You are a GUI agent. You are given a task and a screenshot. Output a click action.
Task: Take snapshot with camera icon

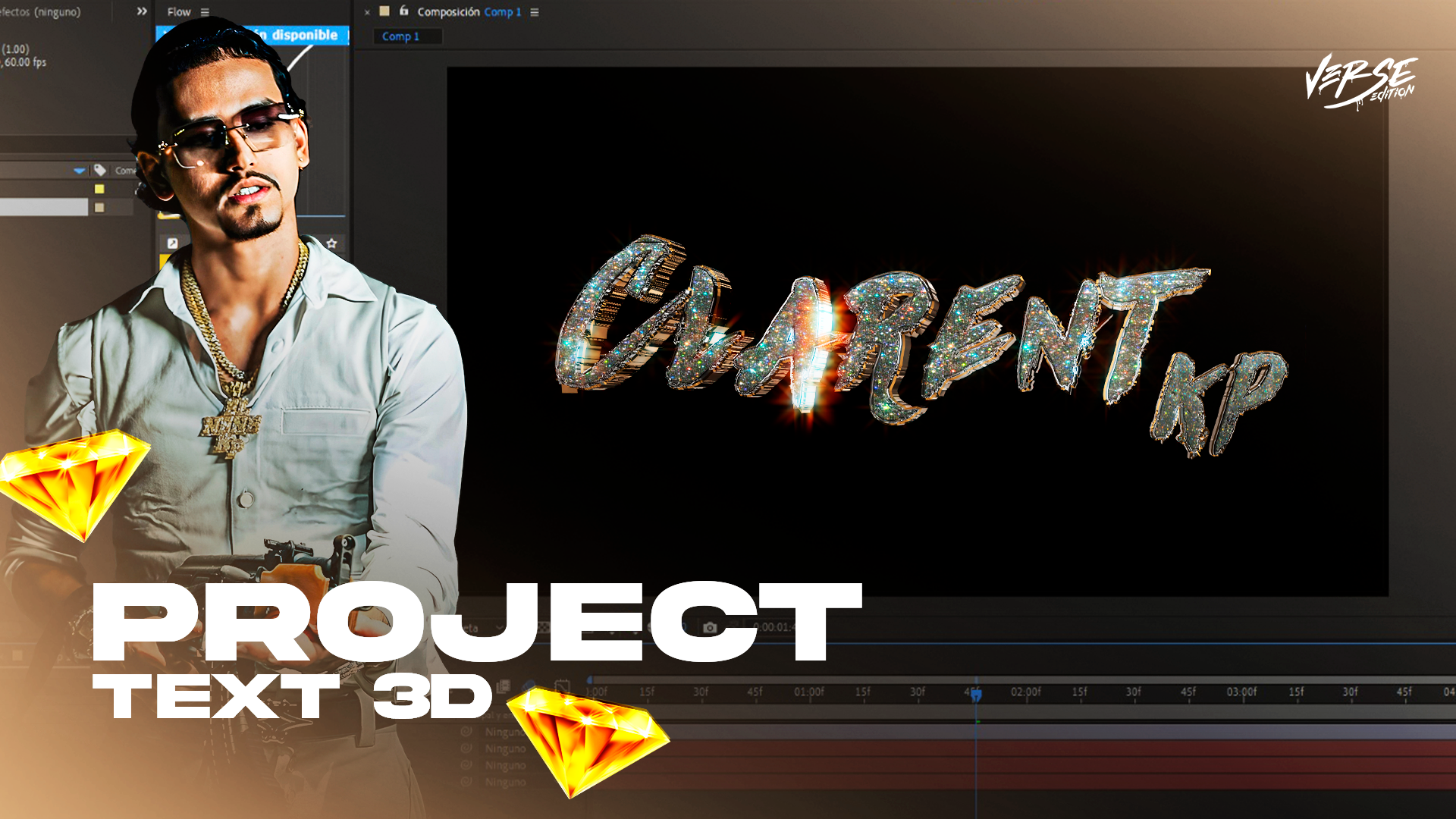(x=710, y=627)
